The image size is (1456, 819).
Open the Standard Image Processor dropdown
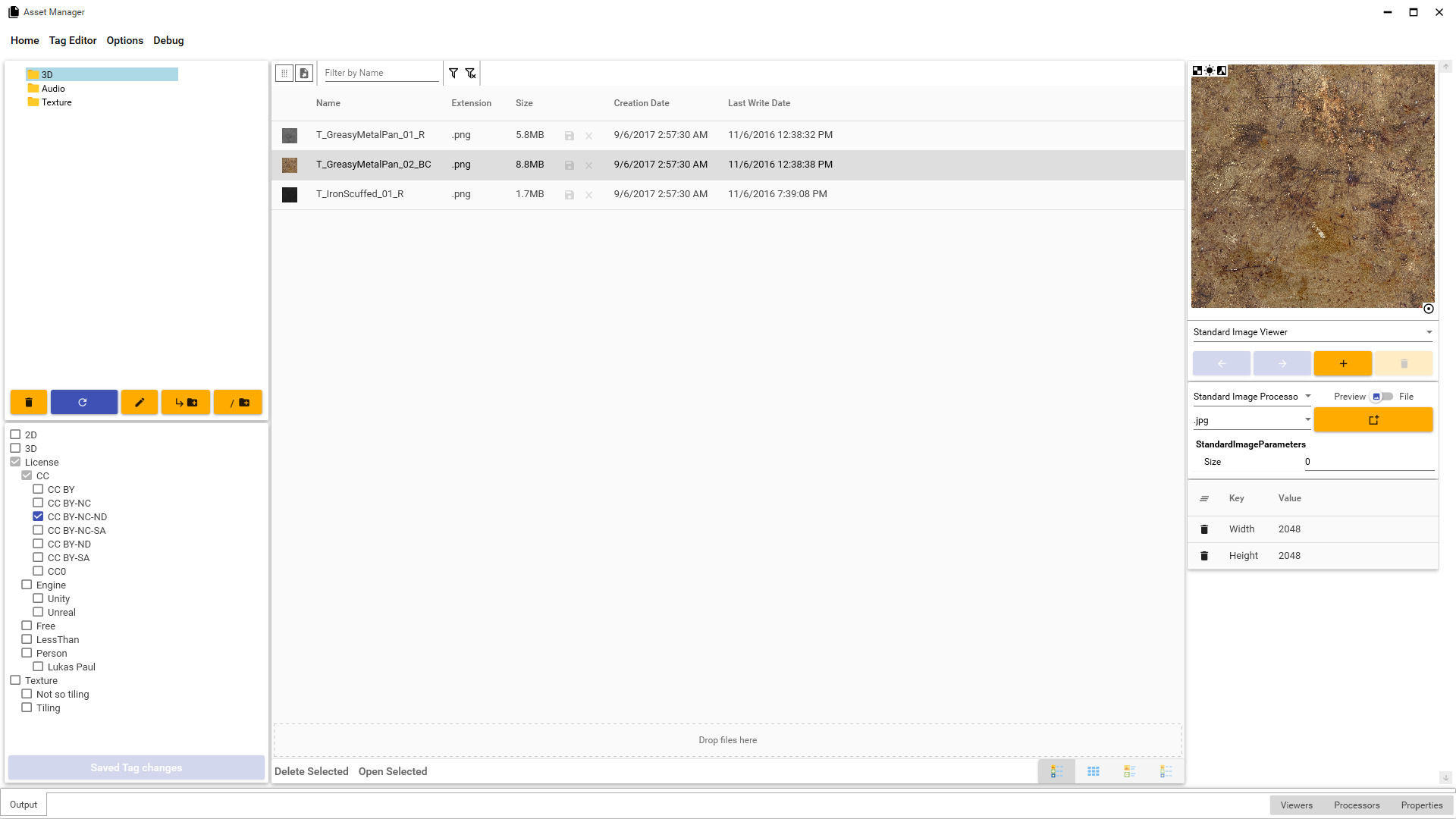(1252, 397)
